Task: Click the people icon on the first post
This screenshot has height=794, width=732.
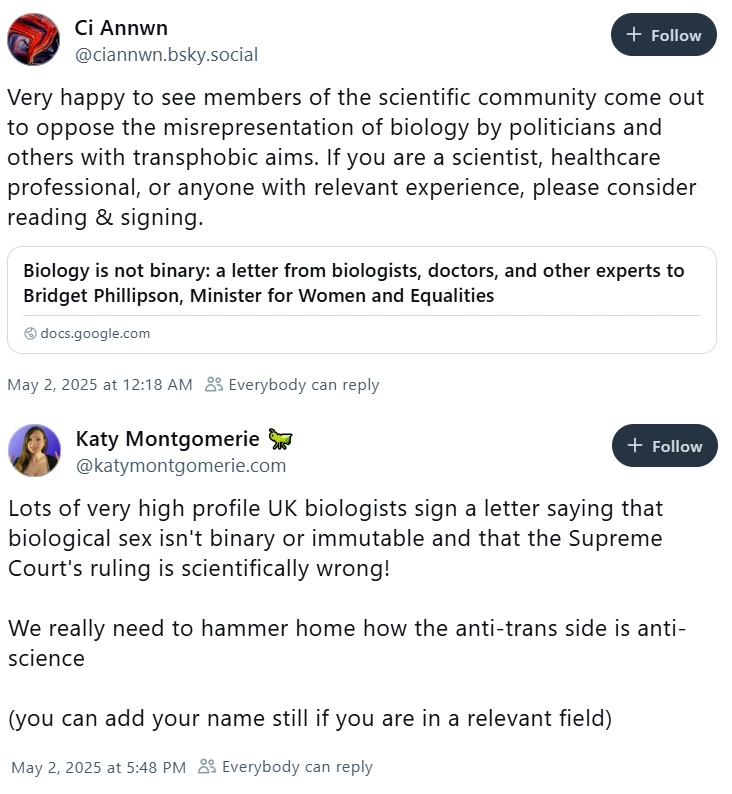Action: coord(214,384)
